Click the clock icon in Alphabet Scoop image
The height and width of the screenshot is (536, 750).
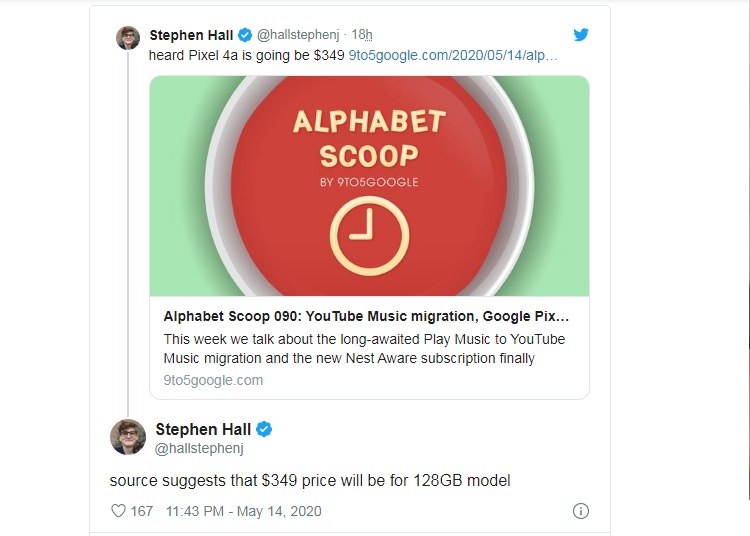click(369, 236)
